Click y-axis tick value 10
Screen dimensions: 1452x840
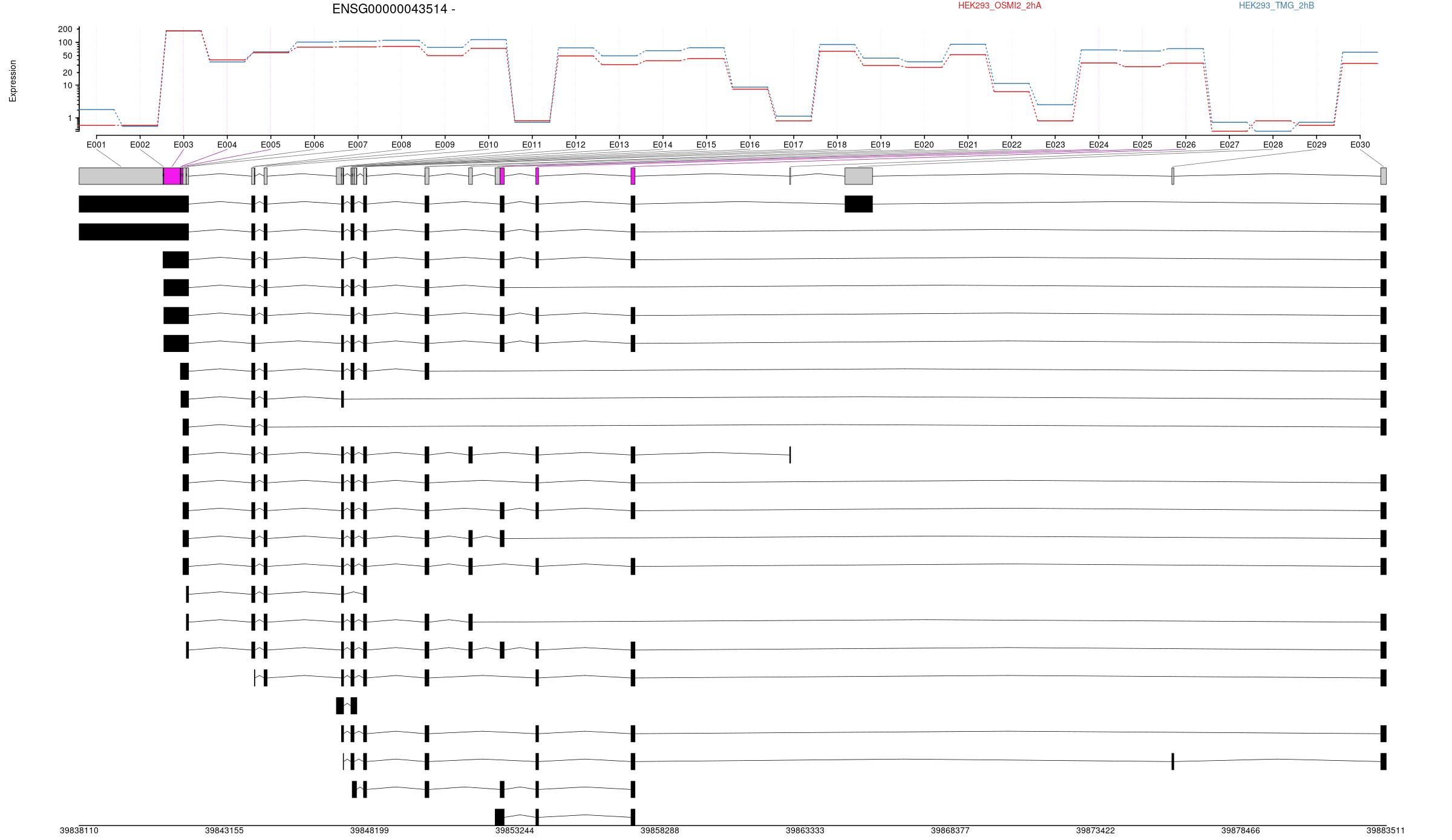tap(68, 85)
